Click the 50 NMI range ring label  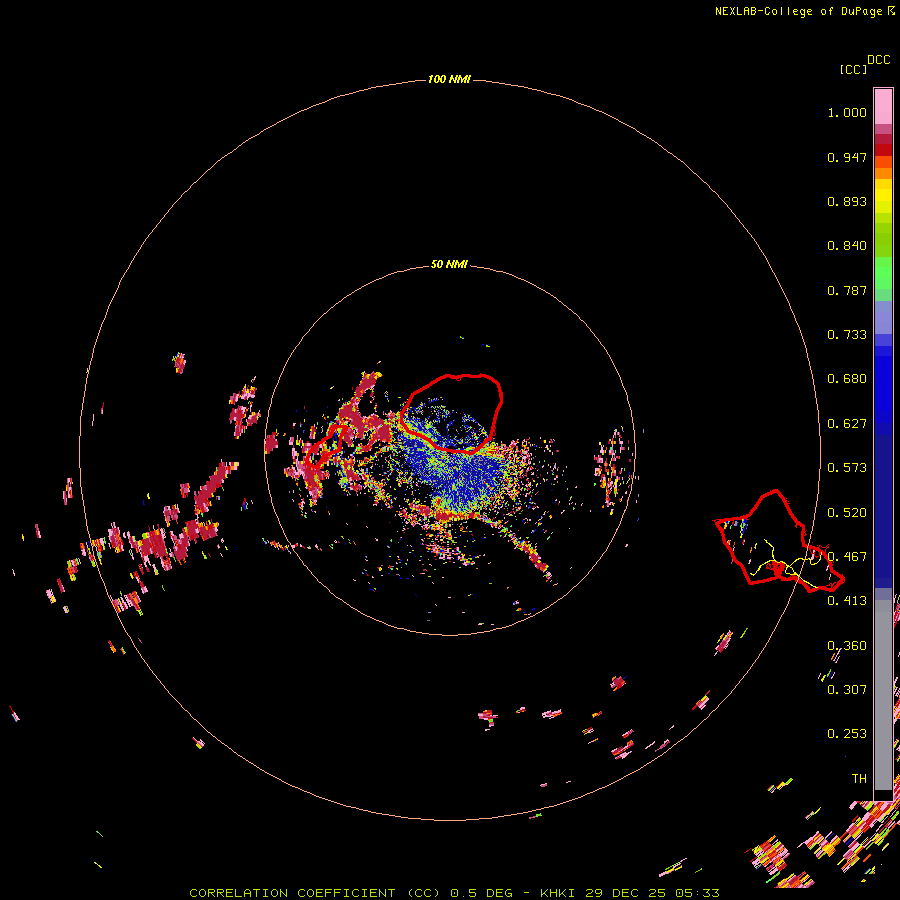(x=449, y=264)
